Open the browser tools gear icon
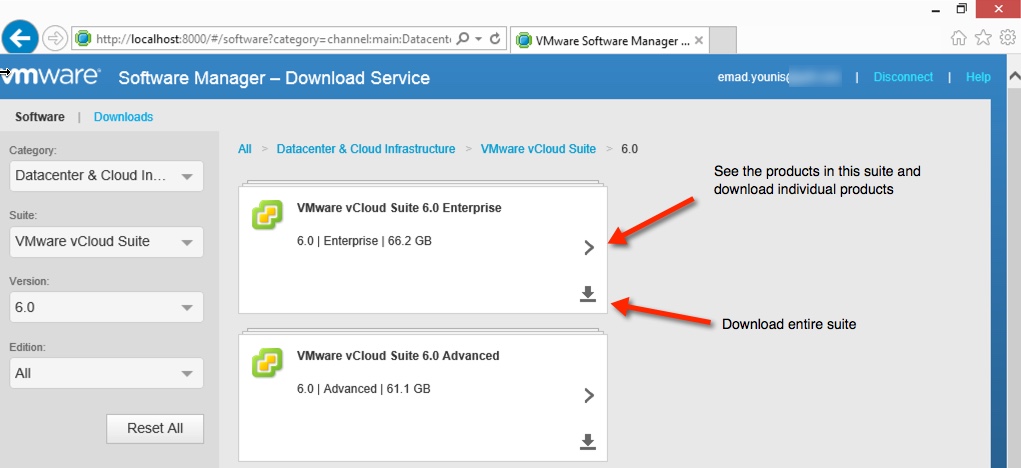 click(1008, 38)
